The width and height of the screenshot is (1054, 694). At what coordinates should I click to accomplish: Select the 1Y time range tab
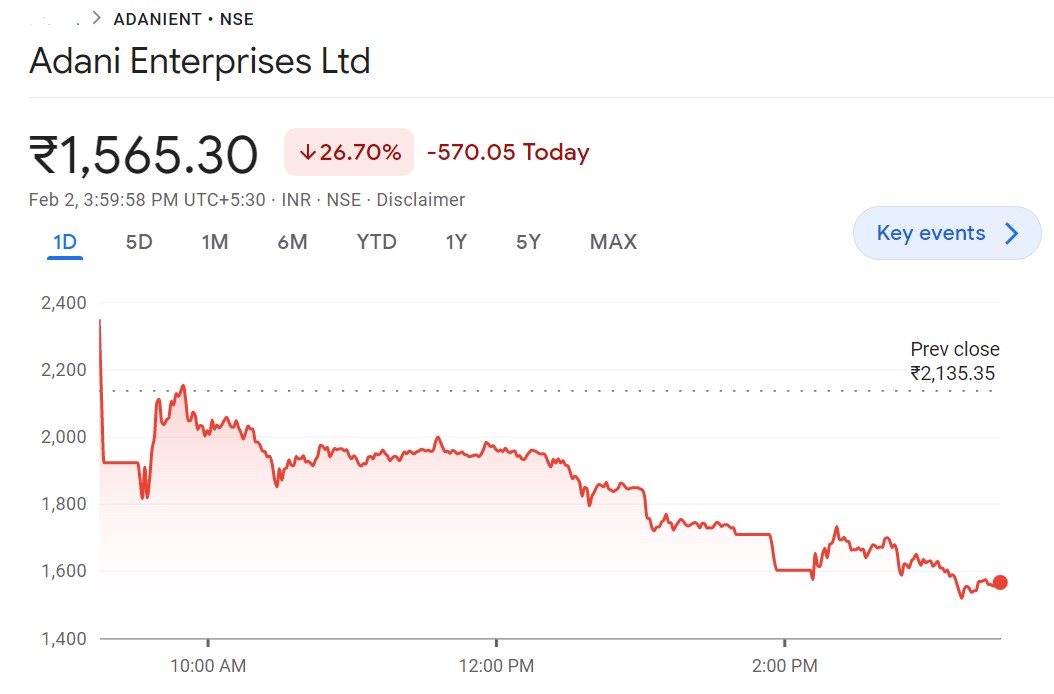455,241
